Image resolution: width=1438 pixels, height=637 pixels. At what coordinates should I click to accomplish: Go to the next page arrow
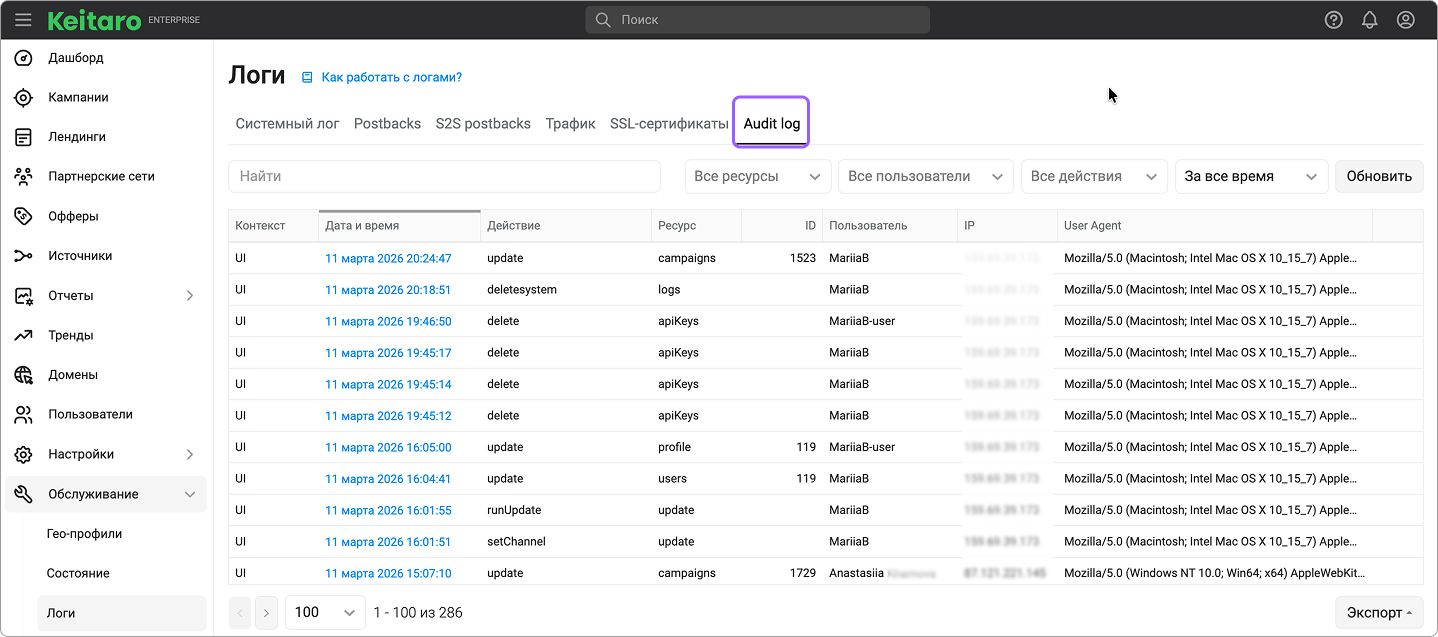(x=265, y=612)
